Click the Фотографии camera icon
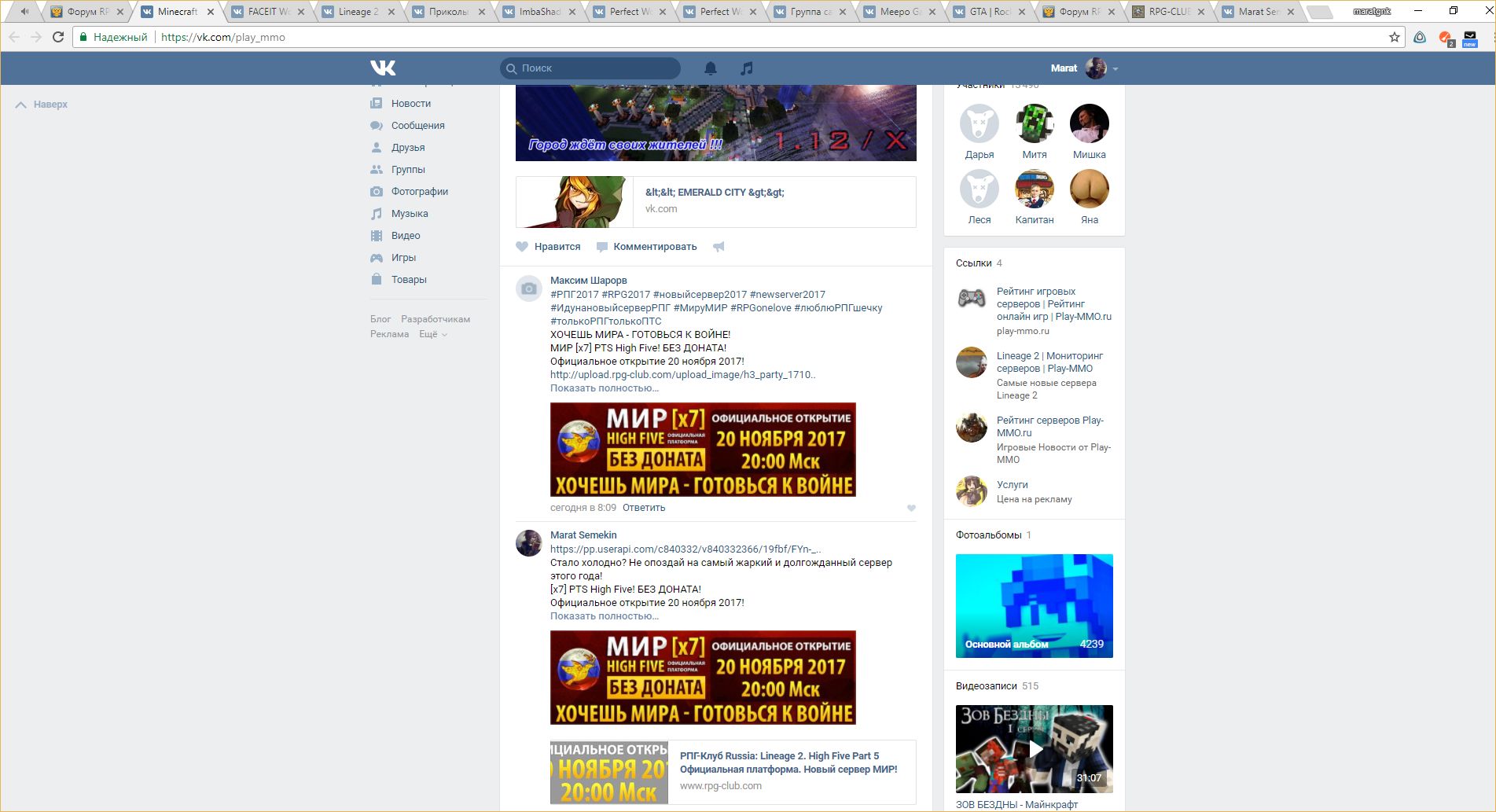This screenshot has width=1496, height=812. tap(377, 192)
